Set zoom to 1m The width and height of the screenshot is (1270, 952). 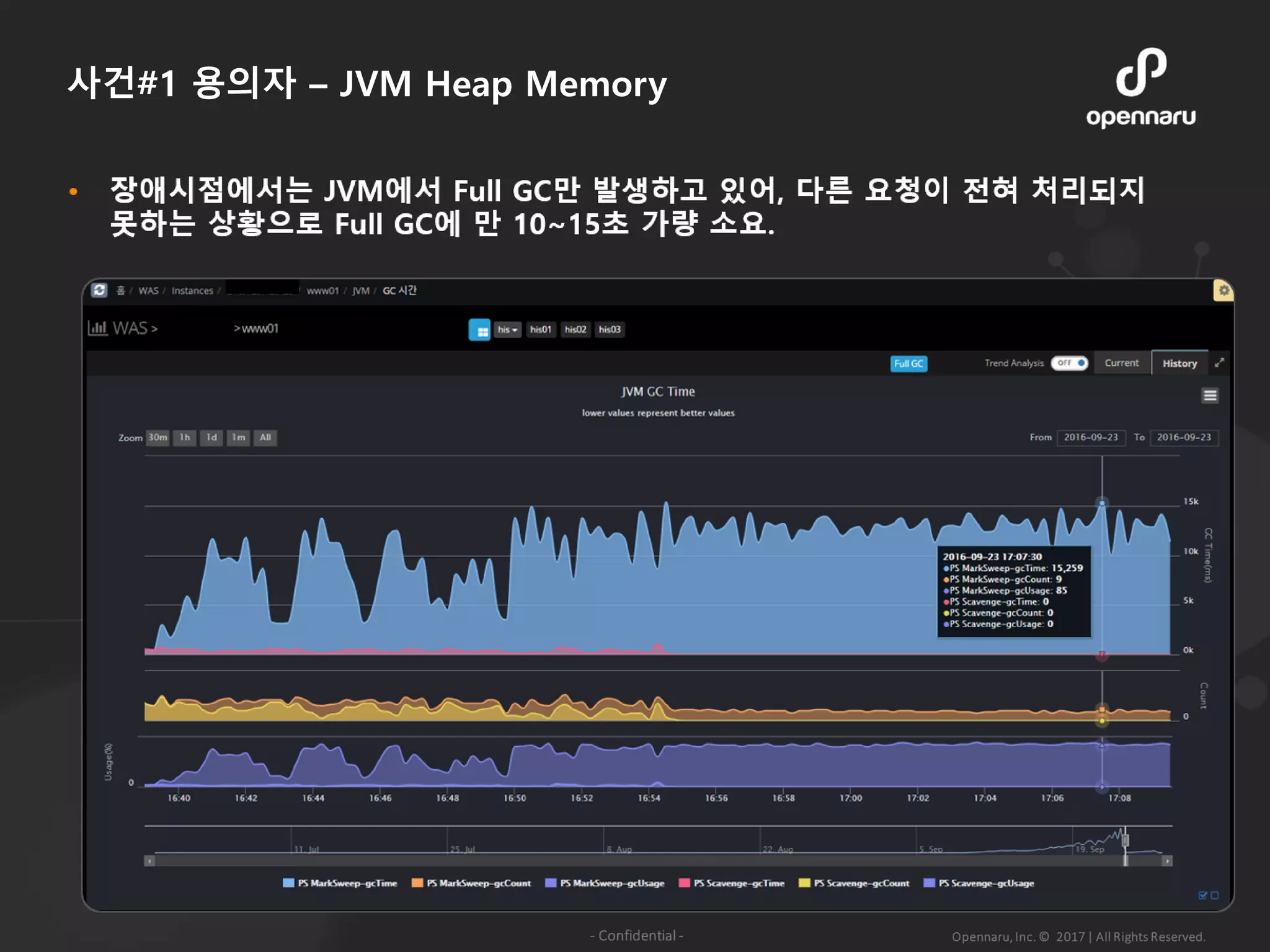coord(238,438)
